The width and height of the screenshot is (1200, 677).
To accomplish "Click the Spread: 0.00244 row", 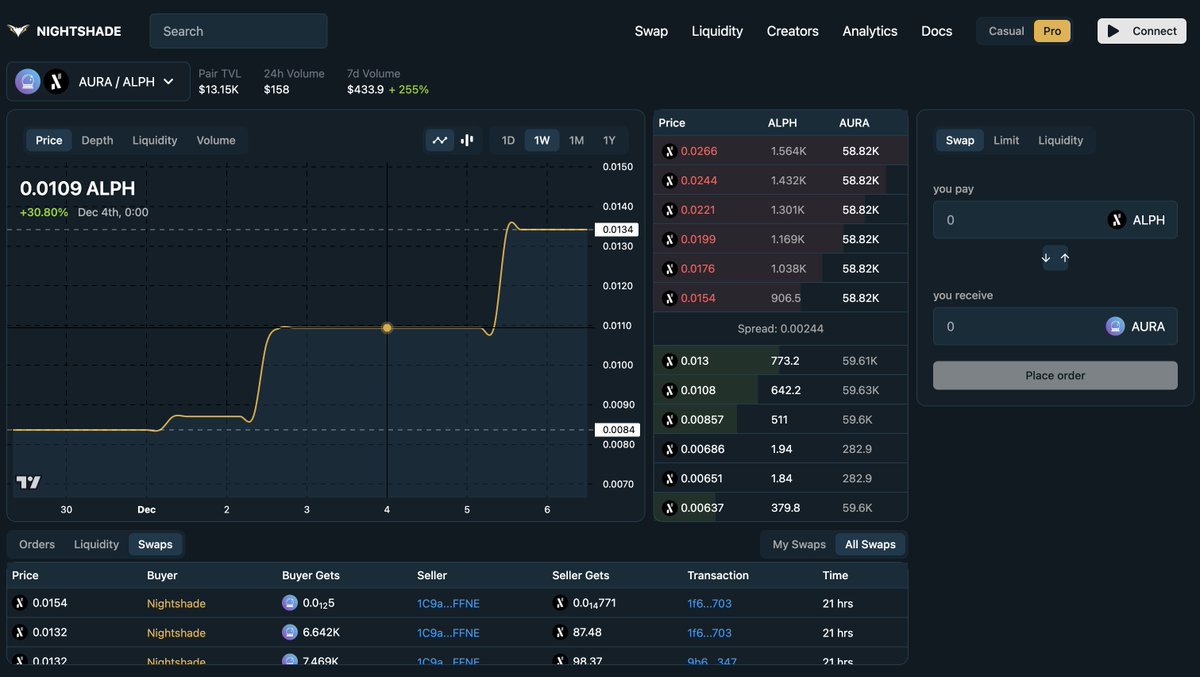I will point(781,328).
